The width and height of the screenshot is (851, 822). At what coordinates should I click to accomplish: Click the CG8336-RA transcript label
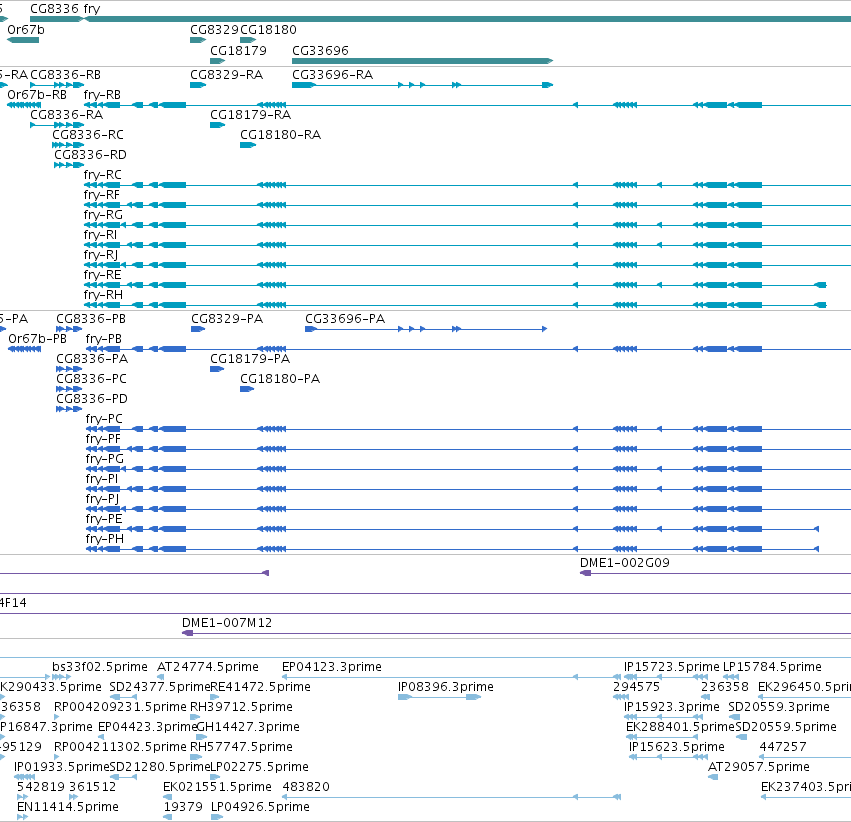pos(66,115)
